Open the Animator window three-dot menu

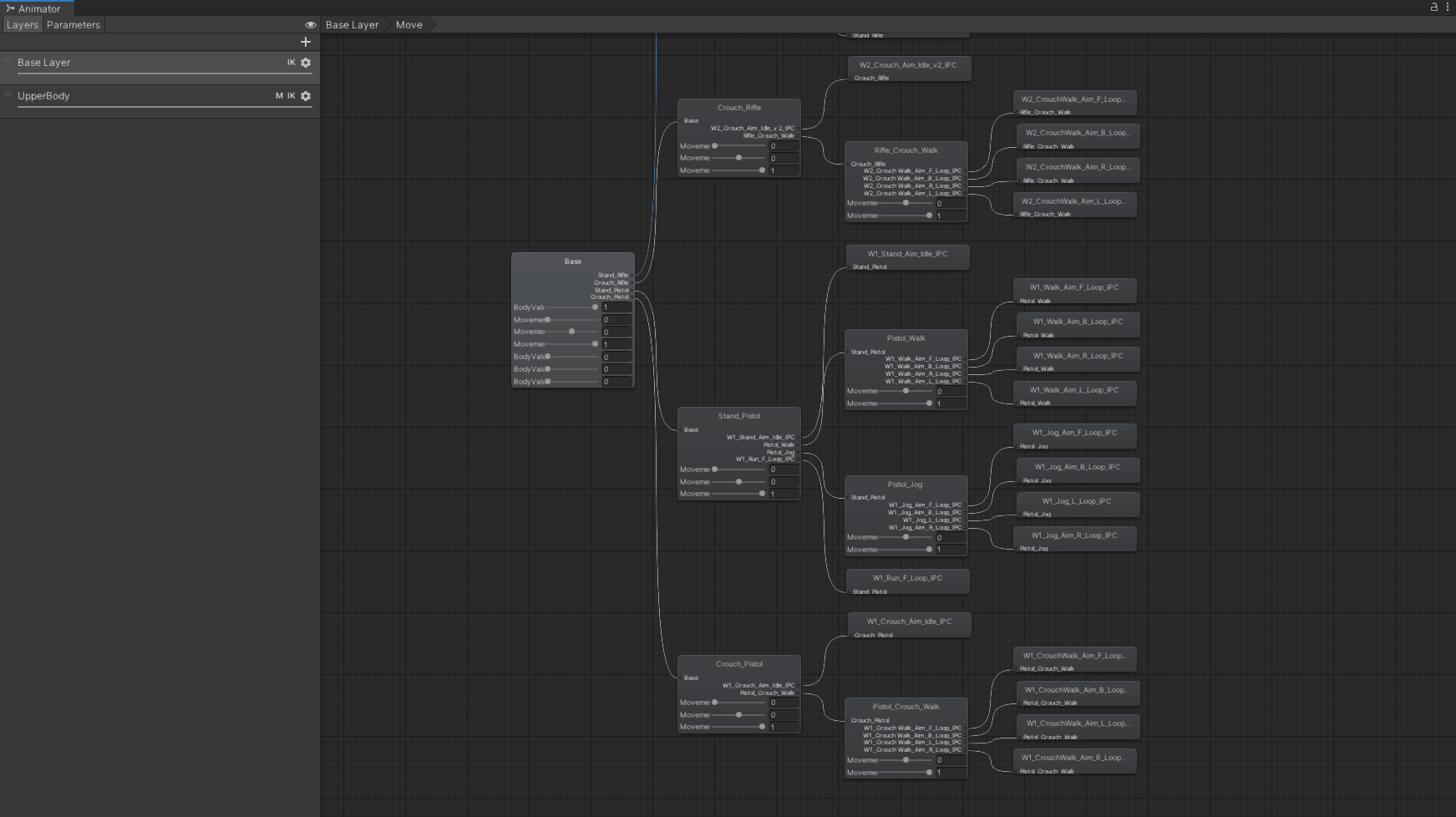tap(1448, 7)
